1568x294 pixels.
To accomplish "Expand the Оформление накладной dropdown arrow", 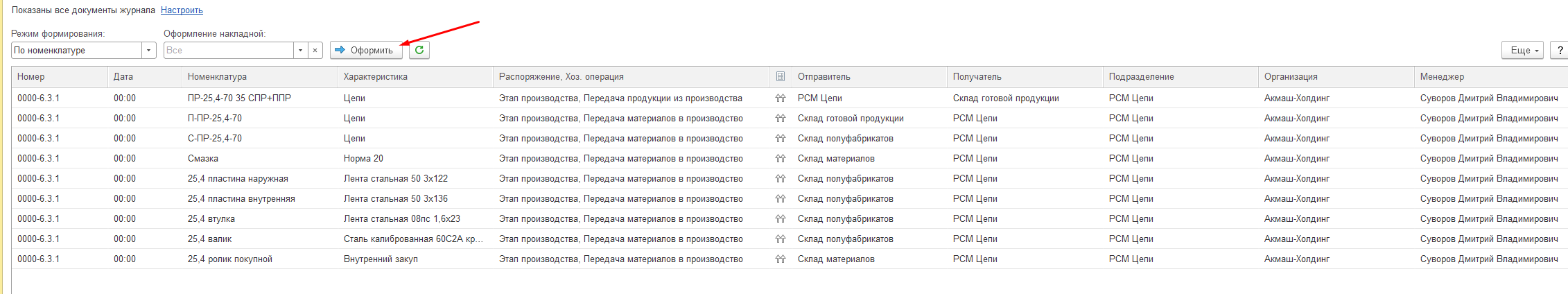I will click(300, 50).
